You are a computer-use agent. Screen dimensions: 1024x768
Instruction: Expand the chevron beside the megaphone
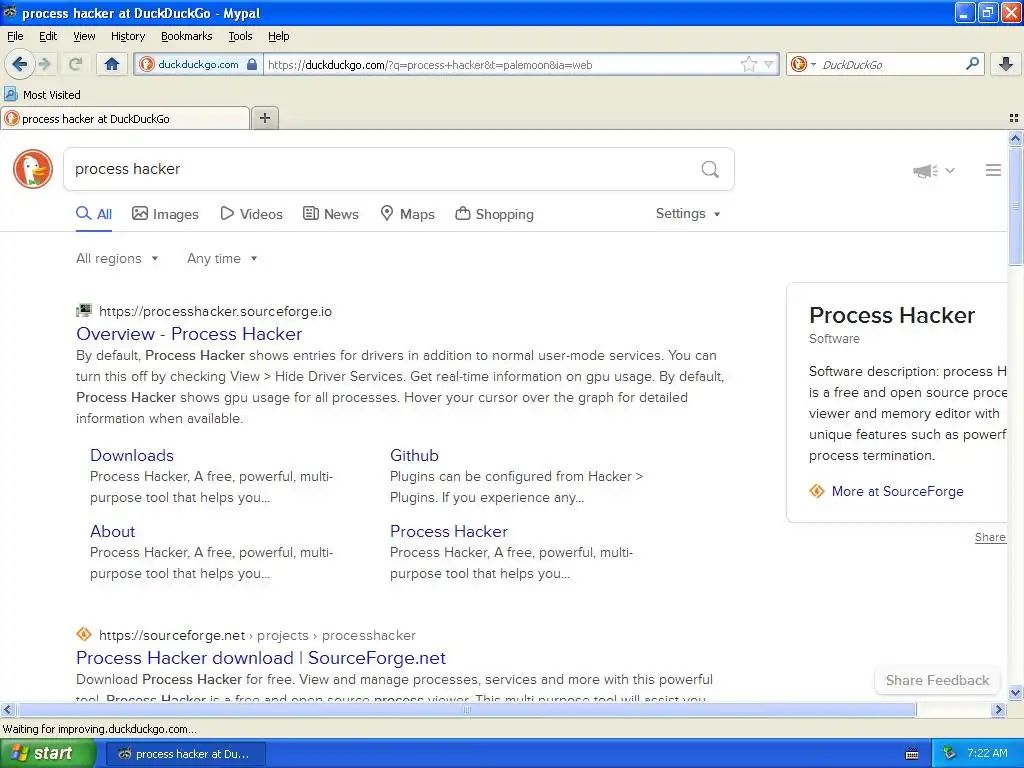(x=950, y=170)
